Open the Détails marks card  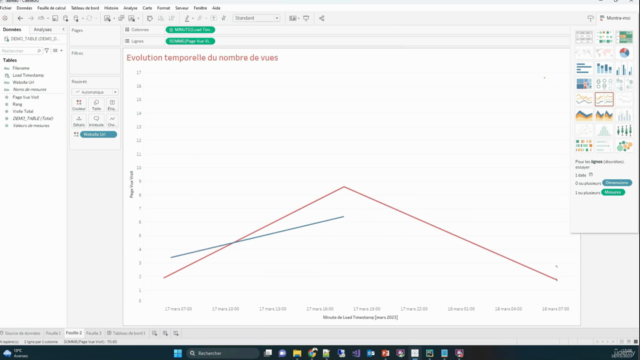coord(79,121)
